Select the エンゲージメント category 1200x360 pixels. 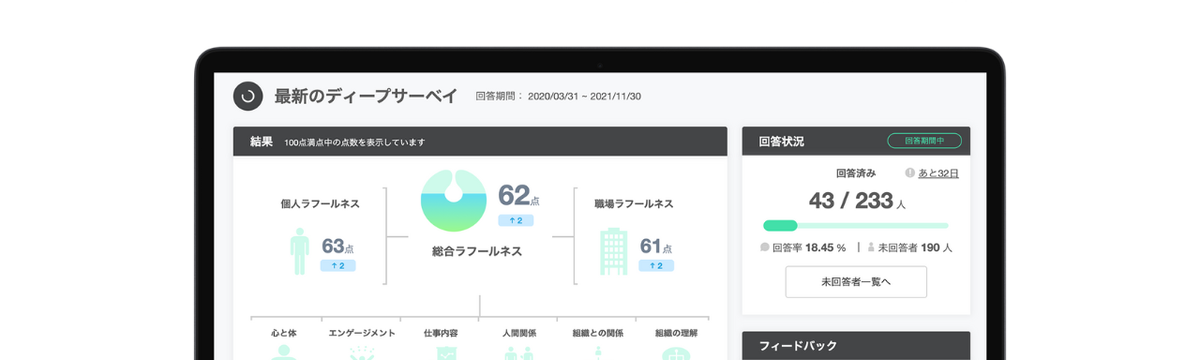pos(362,333)
